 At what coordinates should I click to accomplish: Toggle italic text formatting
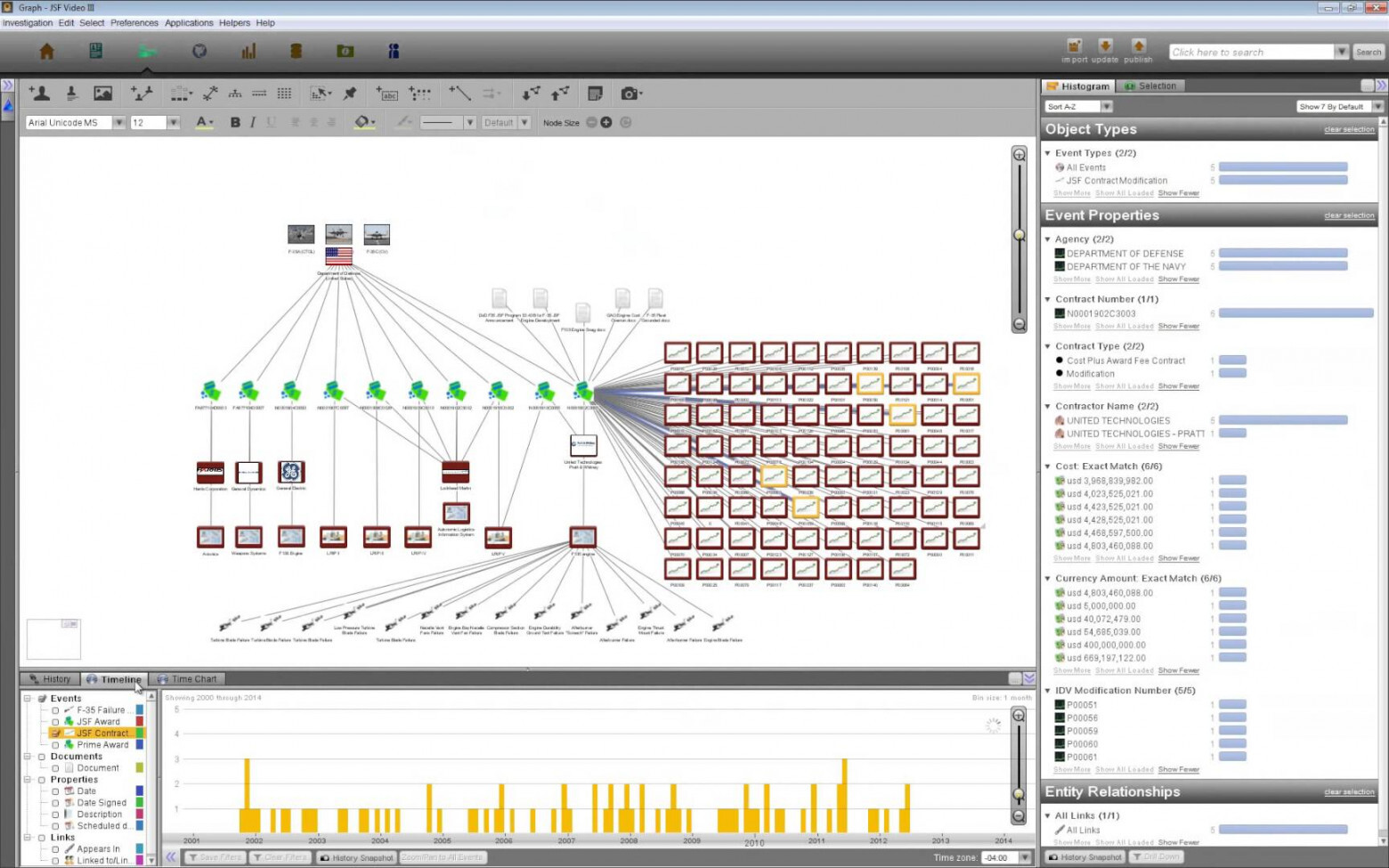tap(253, 123)
